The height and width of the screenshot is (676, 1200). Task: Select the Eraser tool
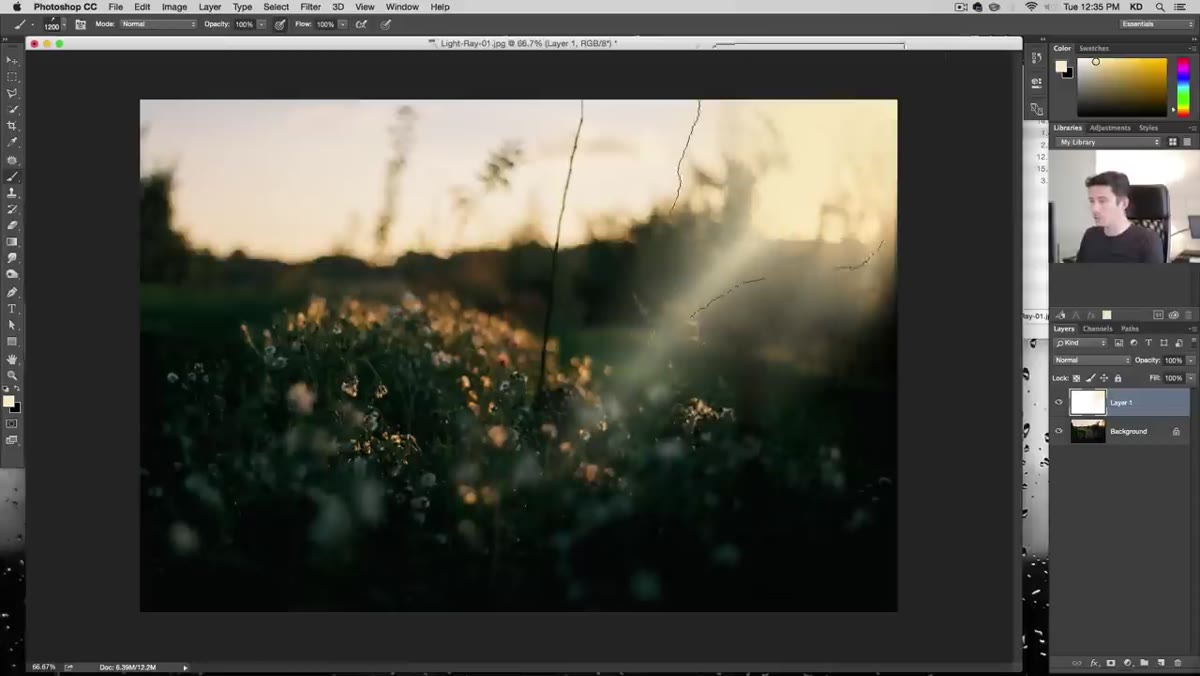coord(12,225)
